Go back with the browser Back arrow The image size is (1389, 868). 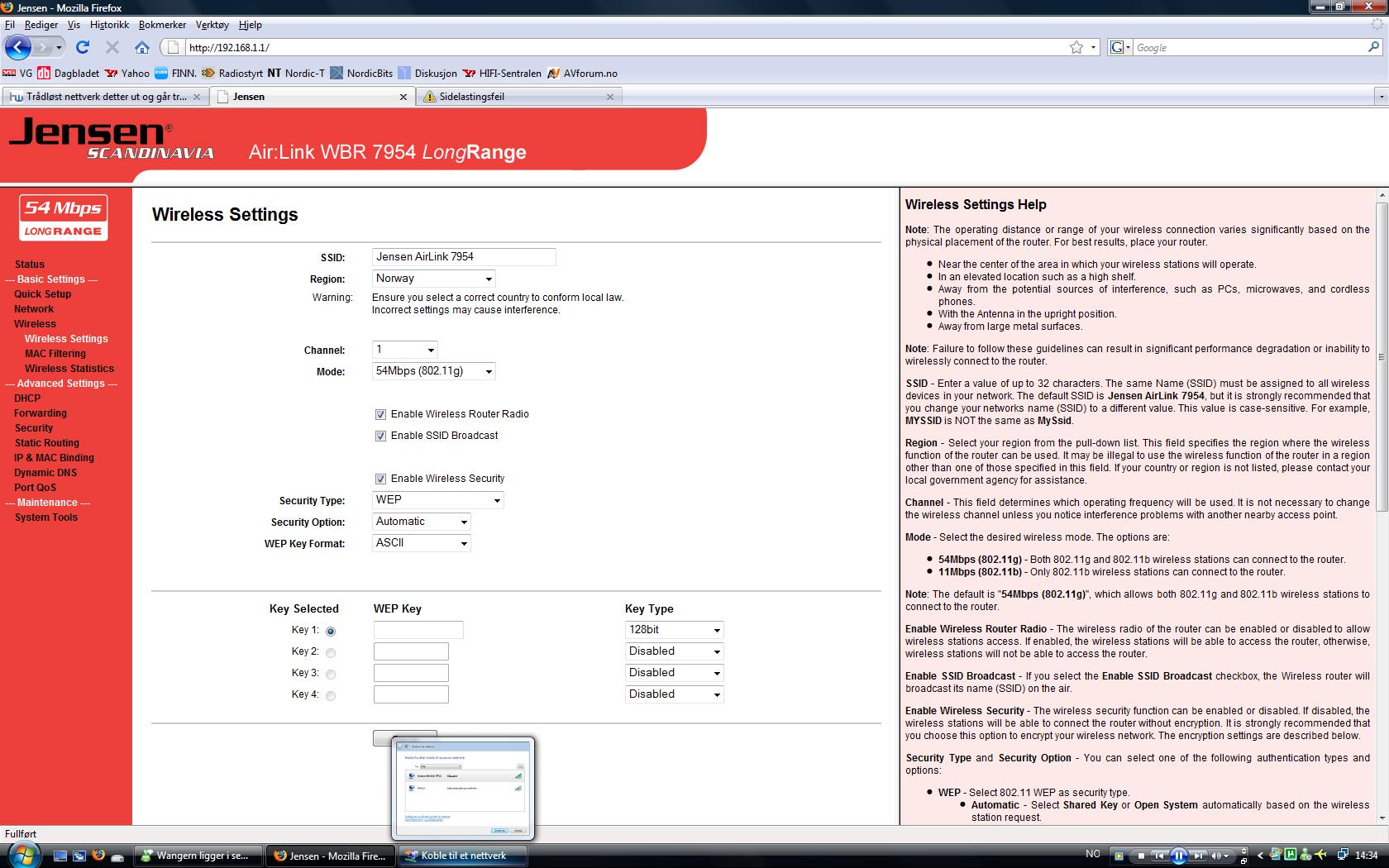pos(18,47)
